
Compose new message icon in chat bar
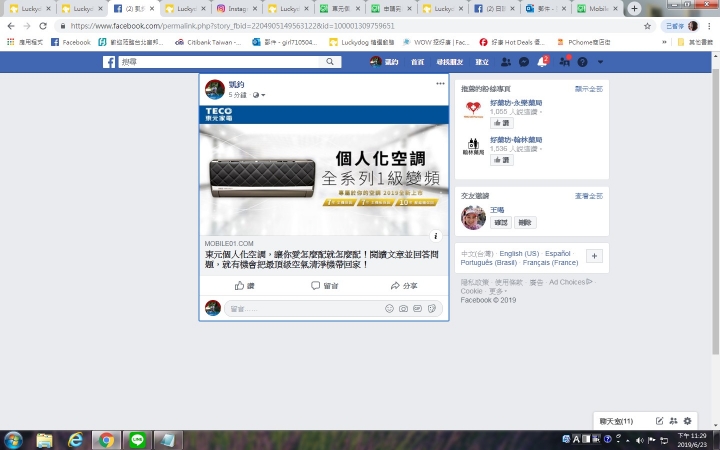[659, 421]
